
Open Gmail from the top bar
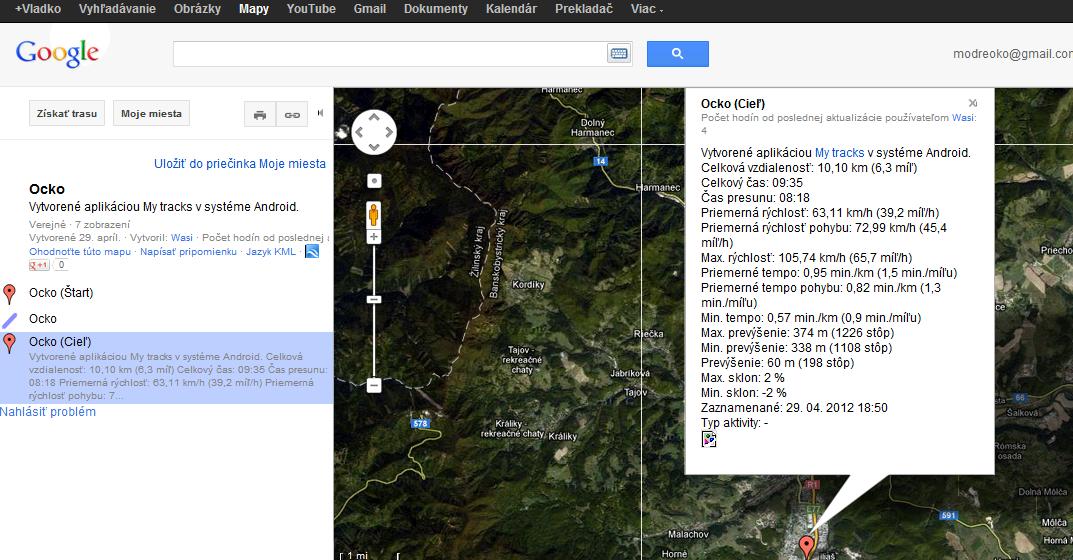click(x=370, y=9)
